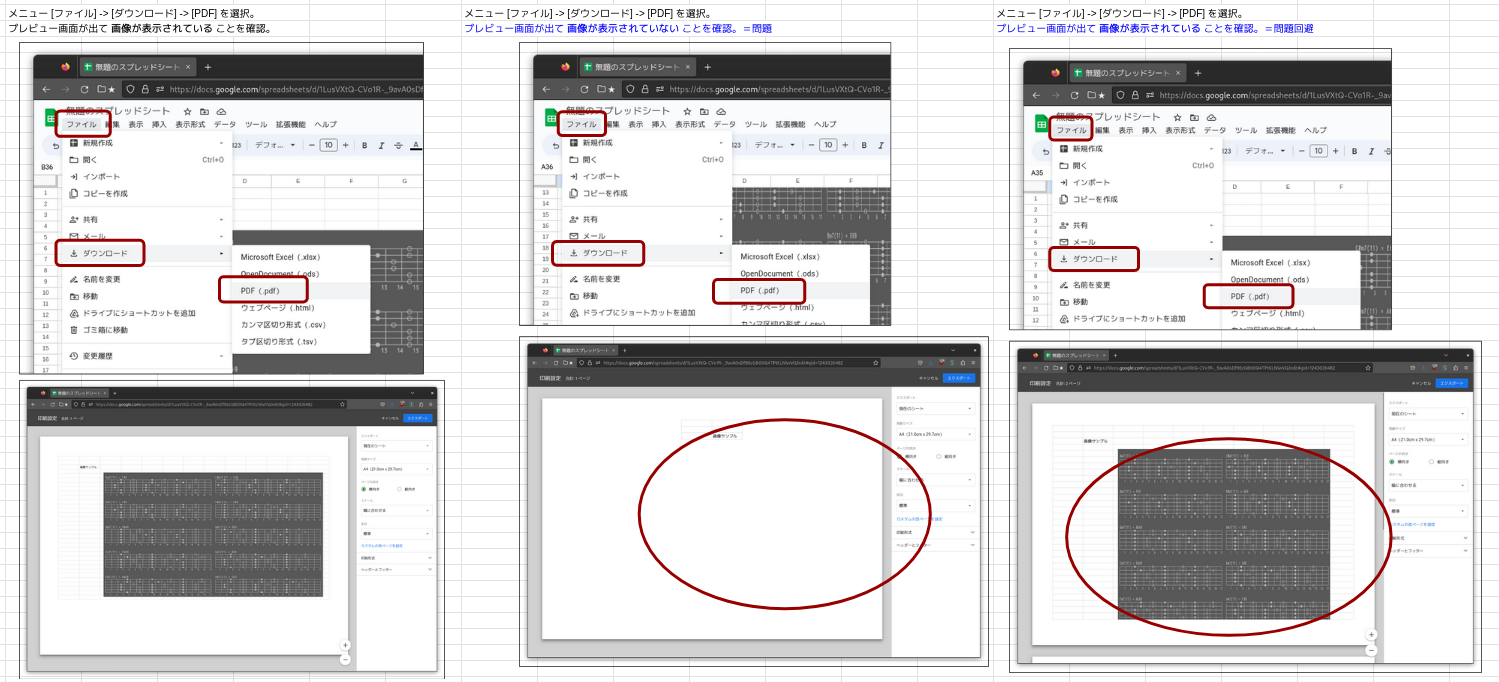Click the reload icon in the right browser screenshot
The height and width of the screenshot is (682, 1499).
(1074, 95)
